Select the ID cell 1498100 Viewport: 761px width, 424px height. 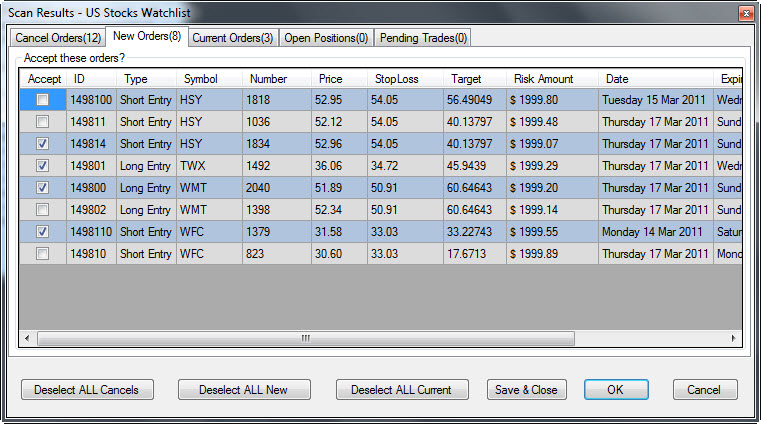click(91, 99)
